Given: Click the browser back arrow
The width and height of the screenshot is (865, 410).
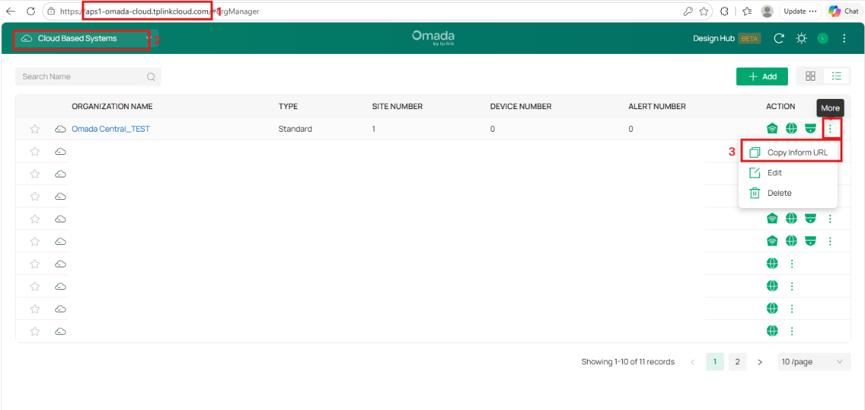Looking at the screenshot, I should [10, 11].
